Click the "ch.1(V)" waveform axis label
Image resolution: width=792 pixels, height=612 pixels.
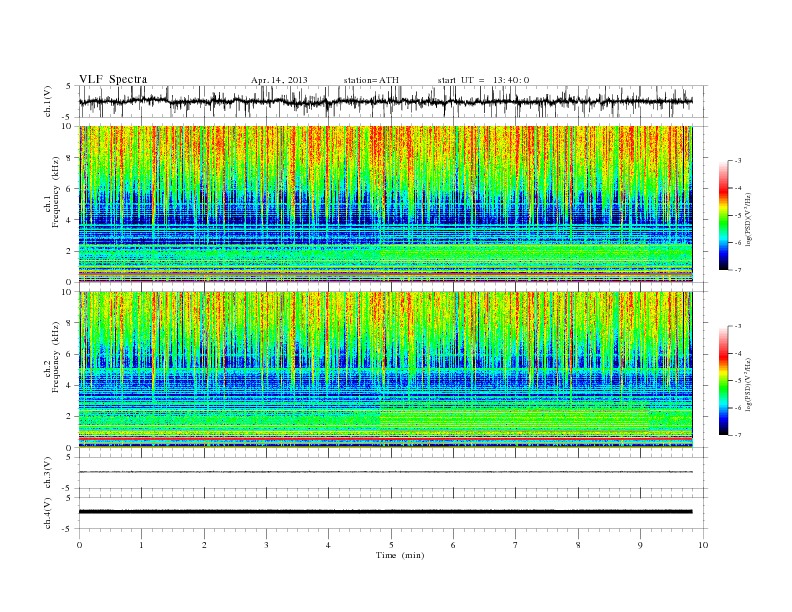tap(48, 101)
